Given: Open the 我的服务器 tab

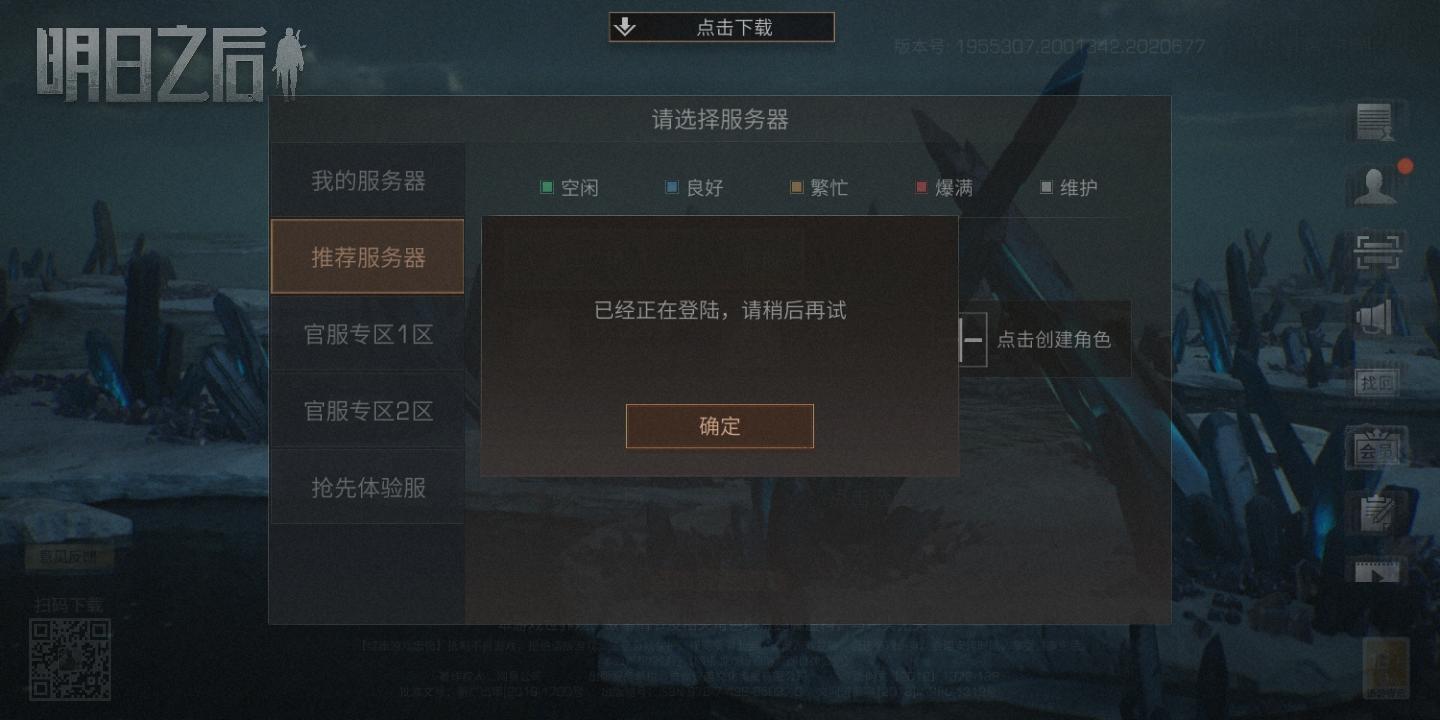Looking at the screenshot, I should [x=368, y=181].
